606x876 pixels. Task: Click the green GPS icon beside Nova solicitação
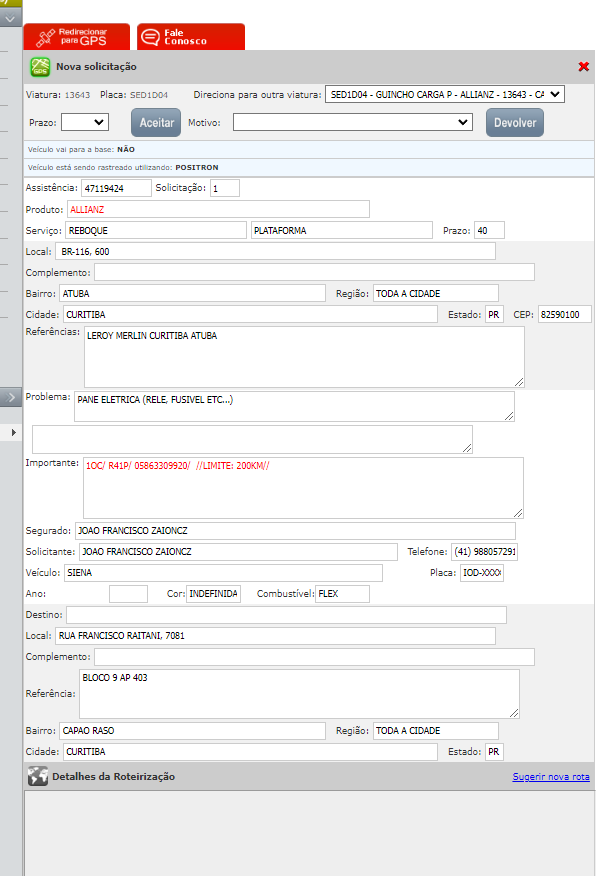40,67
